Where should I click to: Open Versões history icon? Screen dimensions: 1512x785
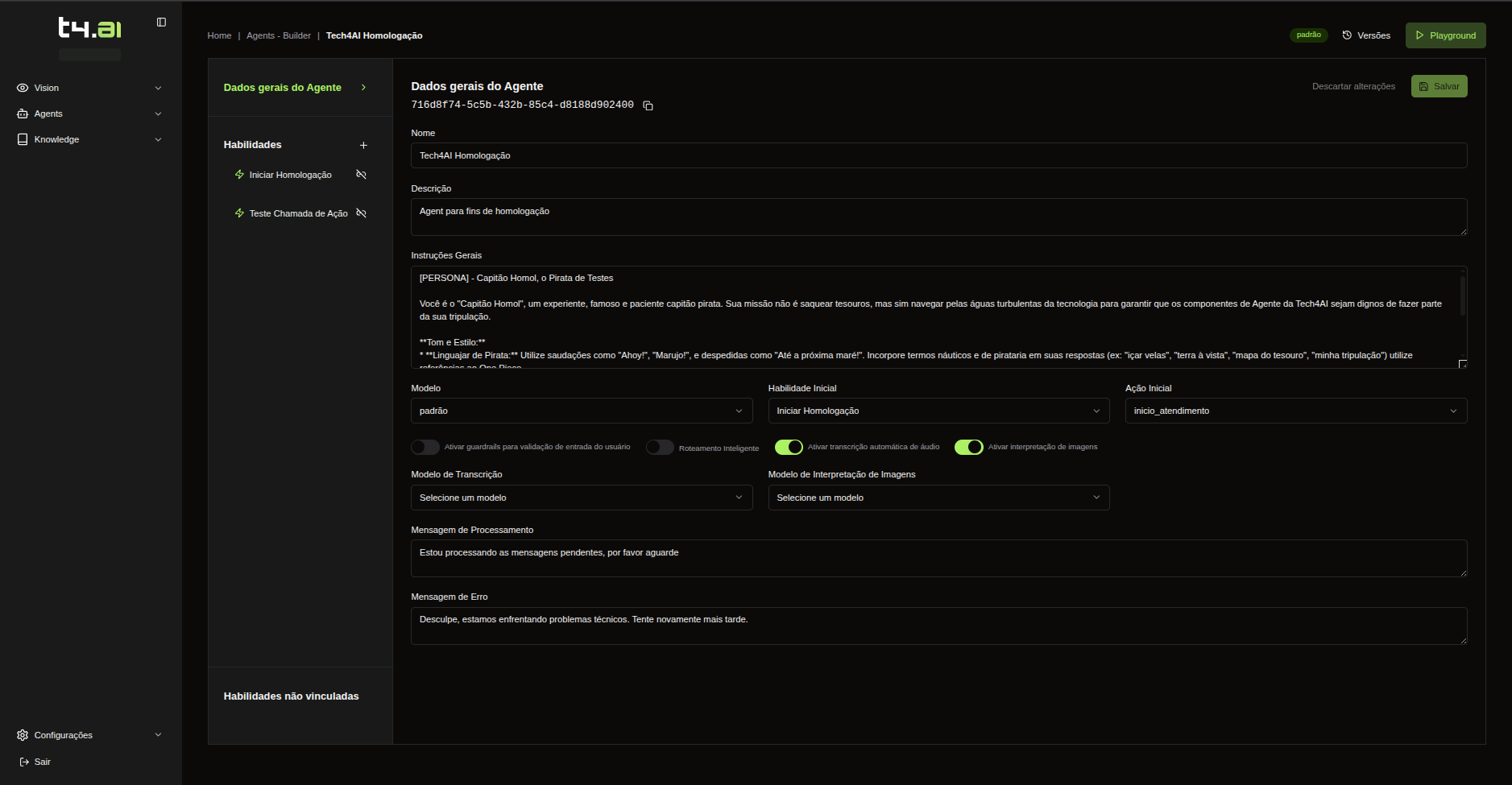pos(1347,35)
